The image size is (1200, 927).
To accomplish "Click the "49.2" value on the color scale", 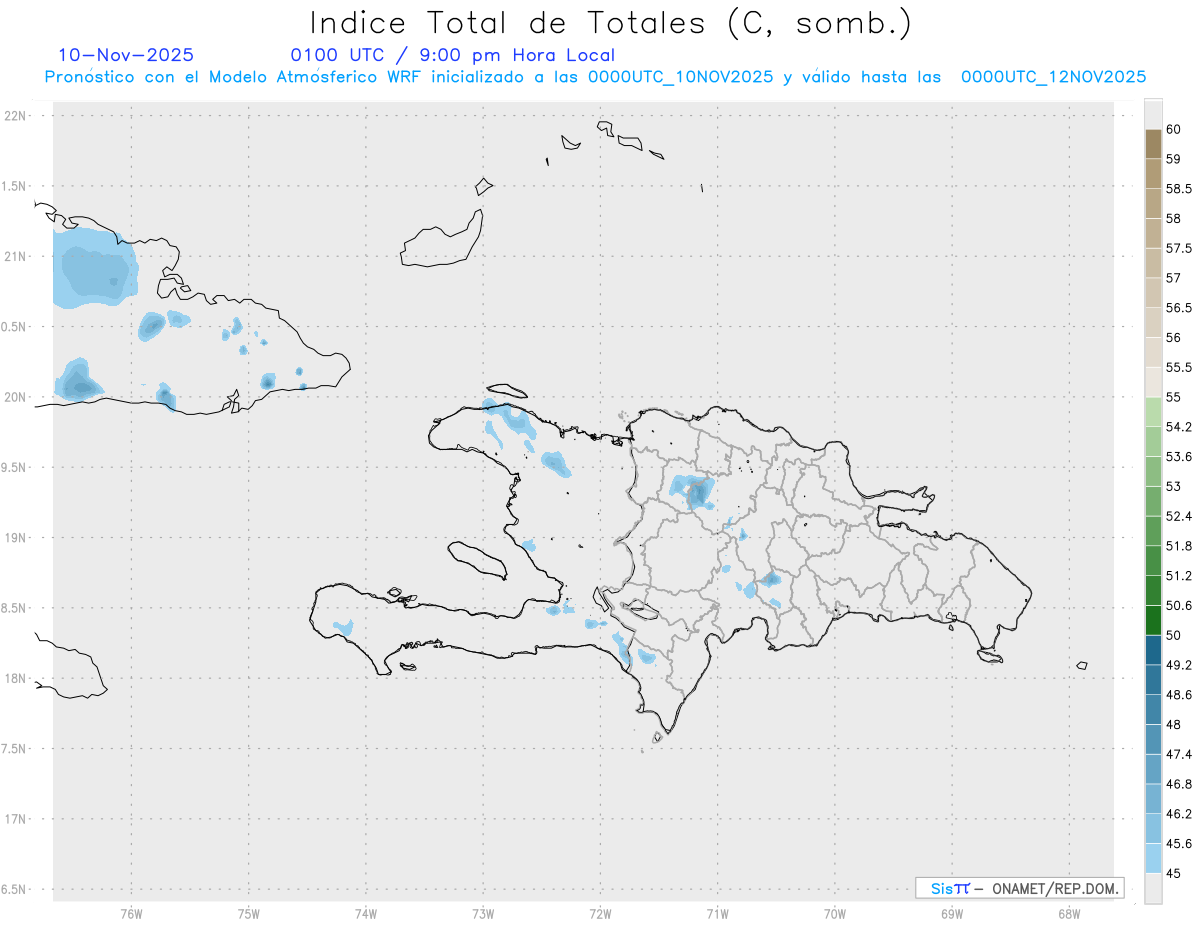I will (x=1178, y=665).
